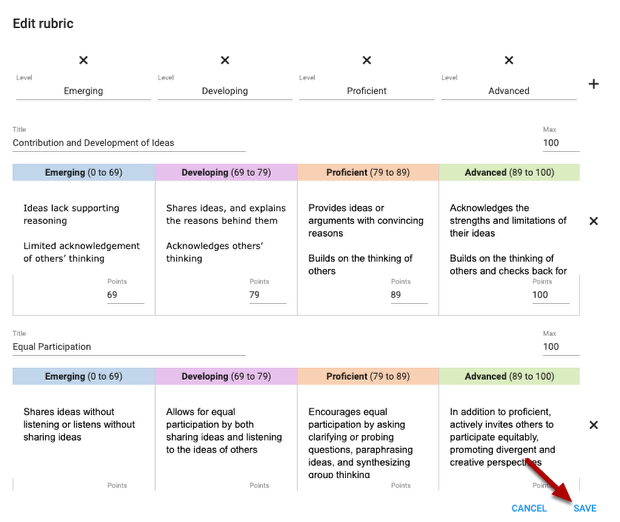Cancel editing the rubric
The height and width of the screenshot is (522, 620).
(x=529, y=508)
